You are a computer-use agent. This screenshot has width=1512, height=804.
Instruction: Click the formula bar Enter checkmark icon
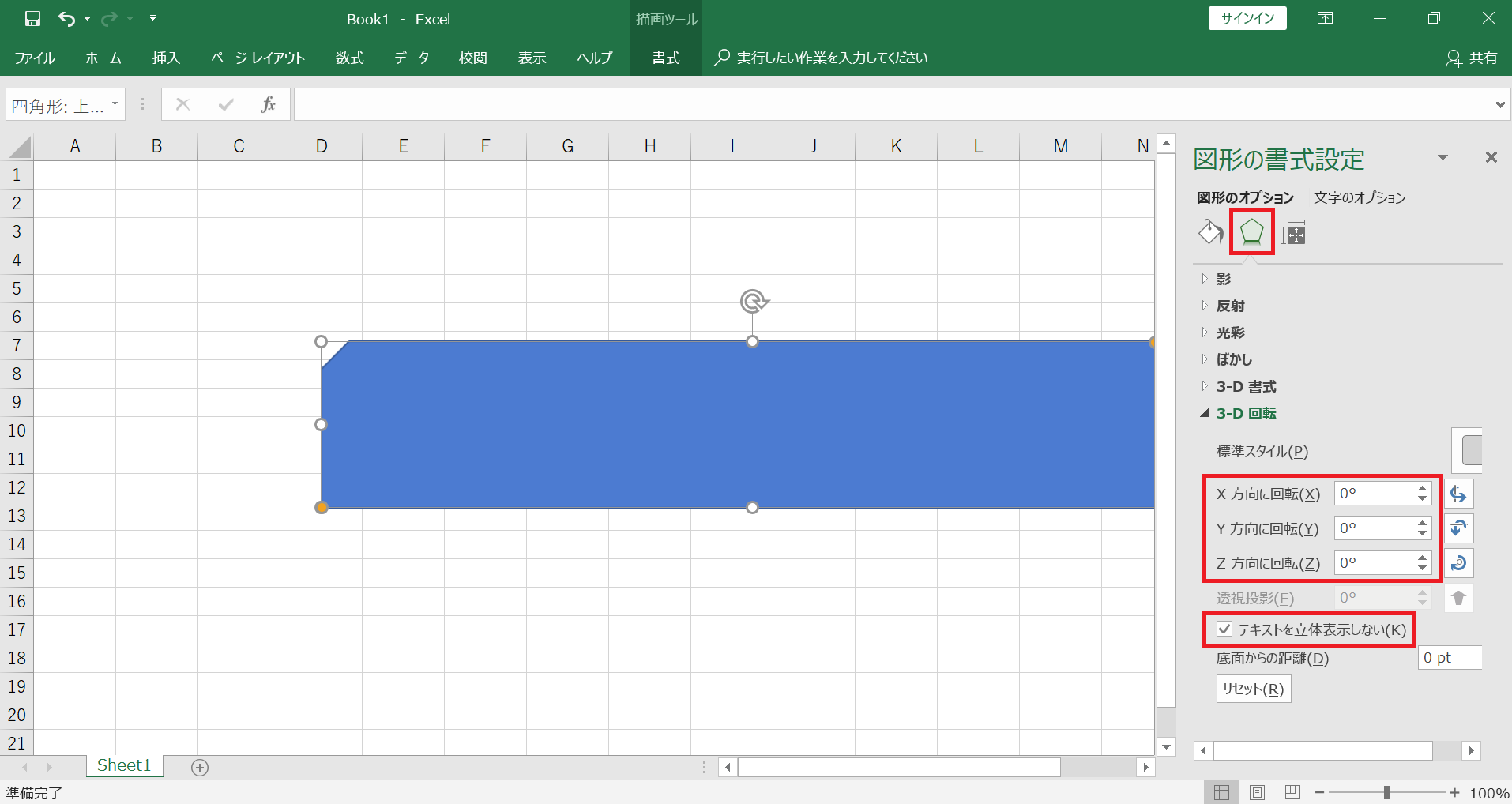(x=226, y=104)
